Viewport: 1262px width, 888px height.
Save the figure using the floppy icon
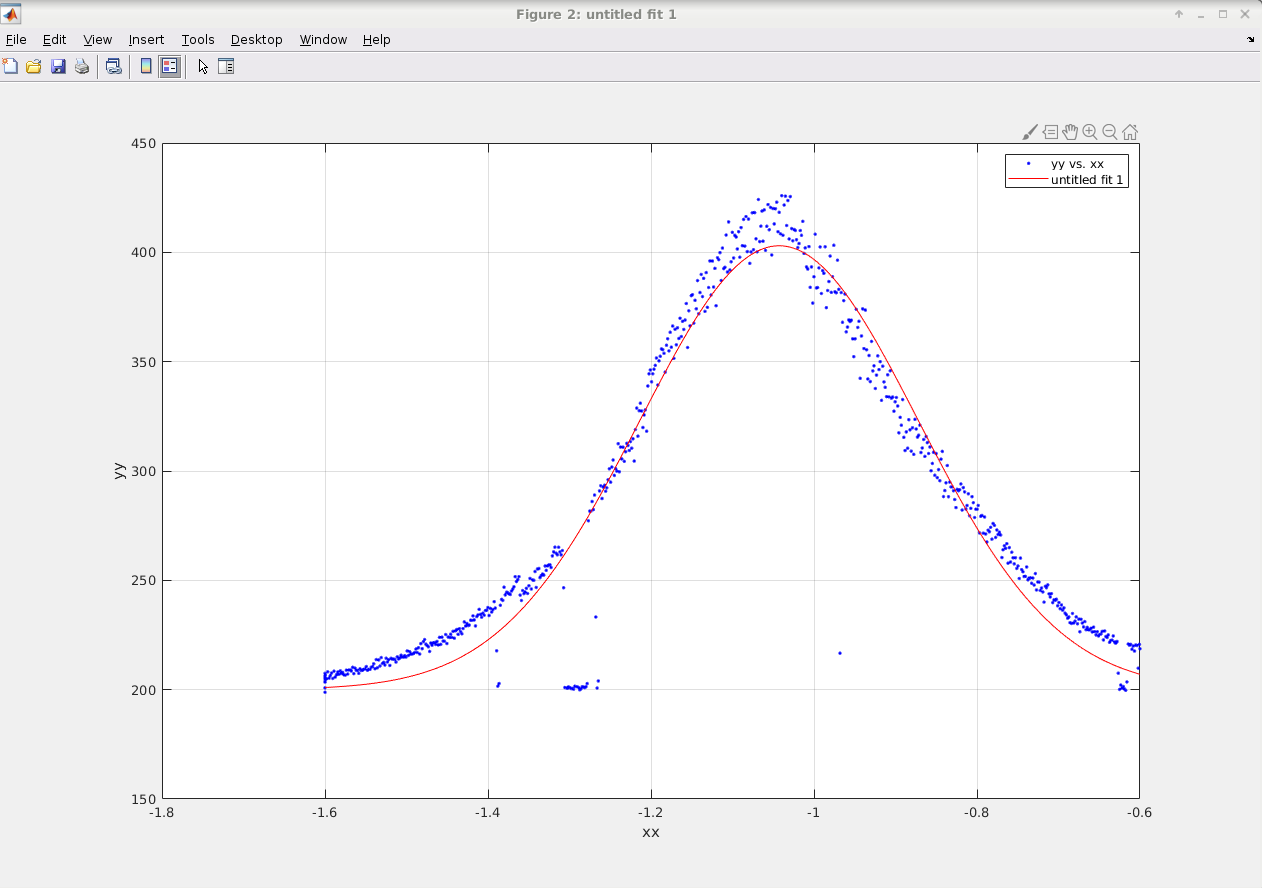[x=58, y=67]
